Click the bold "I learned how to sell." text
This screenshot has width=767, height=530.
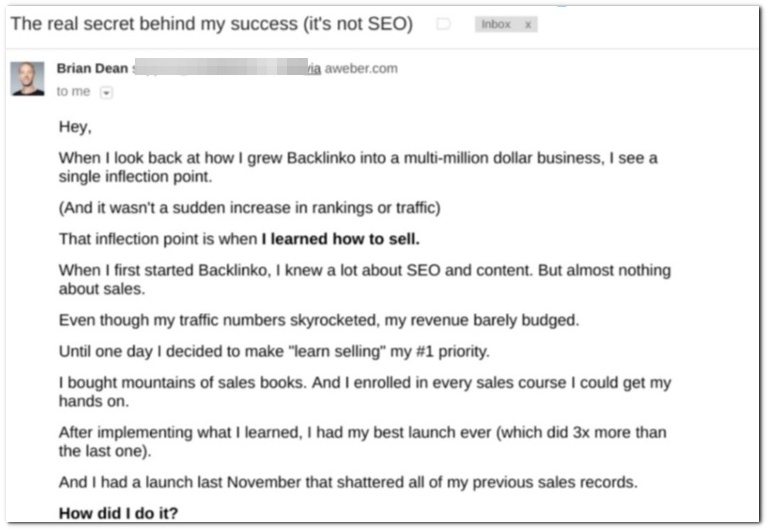pyautogui.click(x=341, y=238)
